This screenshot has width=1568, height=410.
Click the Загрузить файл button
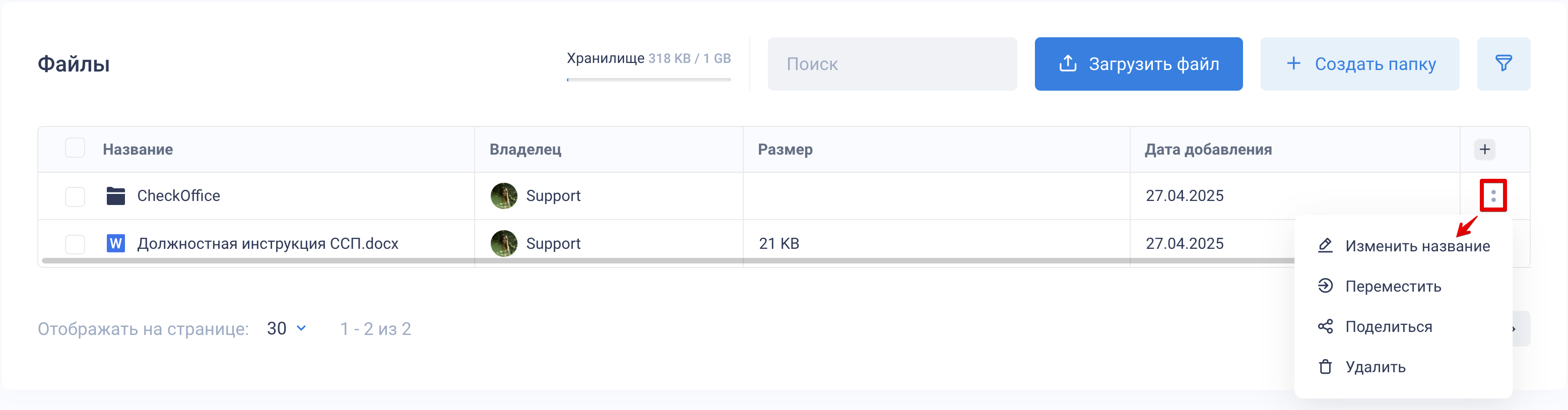[x=1138, y=64]
